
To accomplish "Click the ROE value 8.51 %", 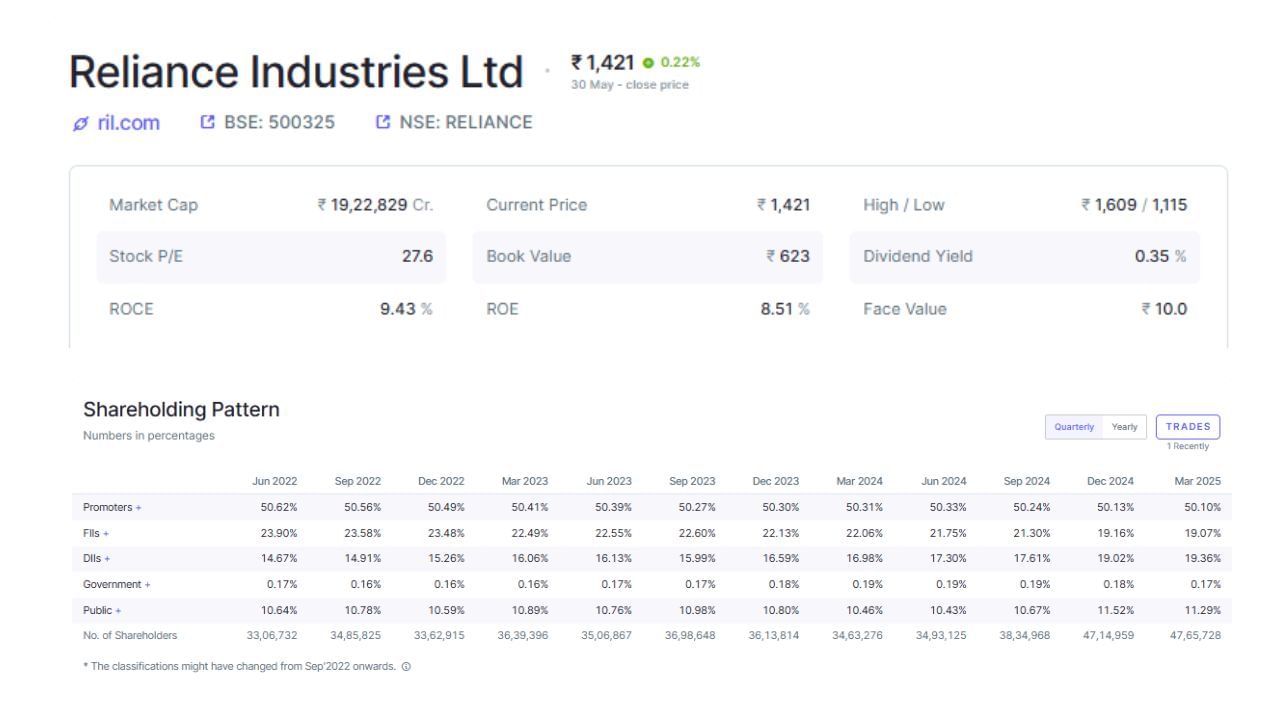I will coord(785,309).
